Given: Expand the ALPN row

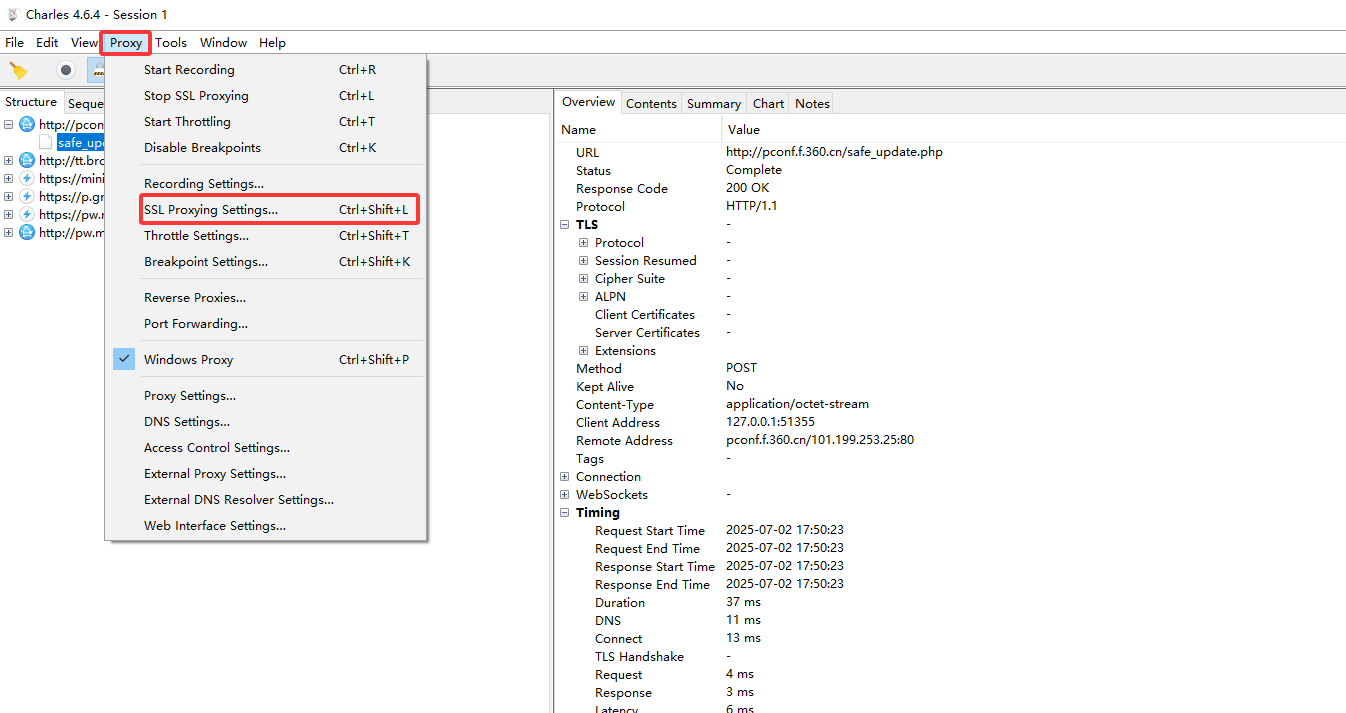Looking at the screenshot, I should click(584, 297).
